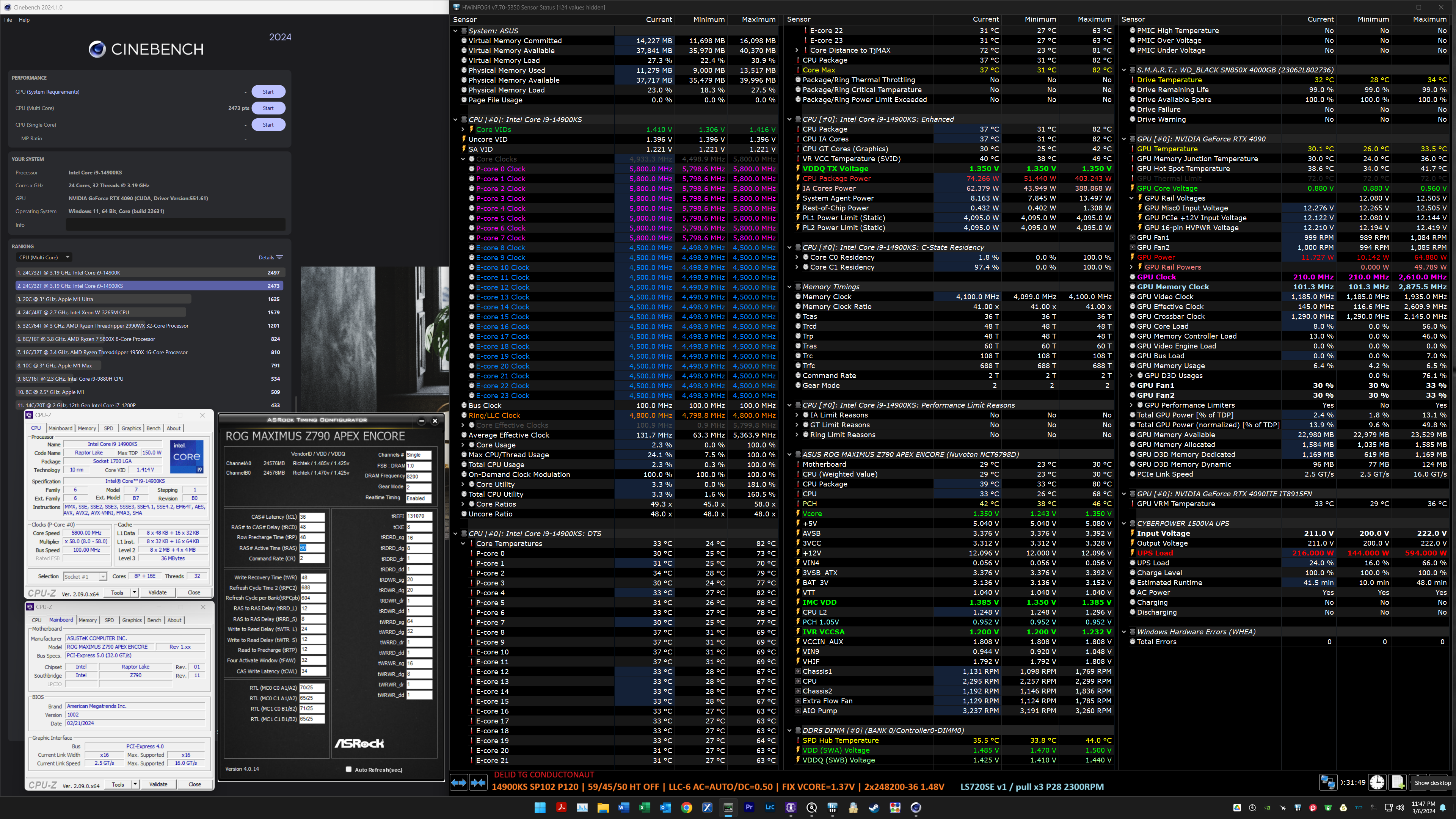This screenshot has width=1456, height=819.
Task: Collapse Core Temperatures sensor tree
Action: [x=463, y=544]
